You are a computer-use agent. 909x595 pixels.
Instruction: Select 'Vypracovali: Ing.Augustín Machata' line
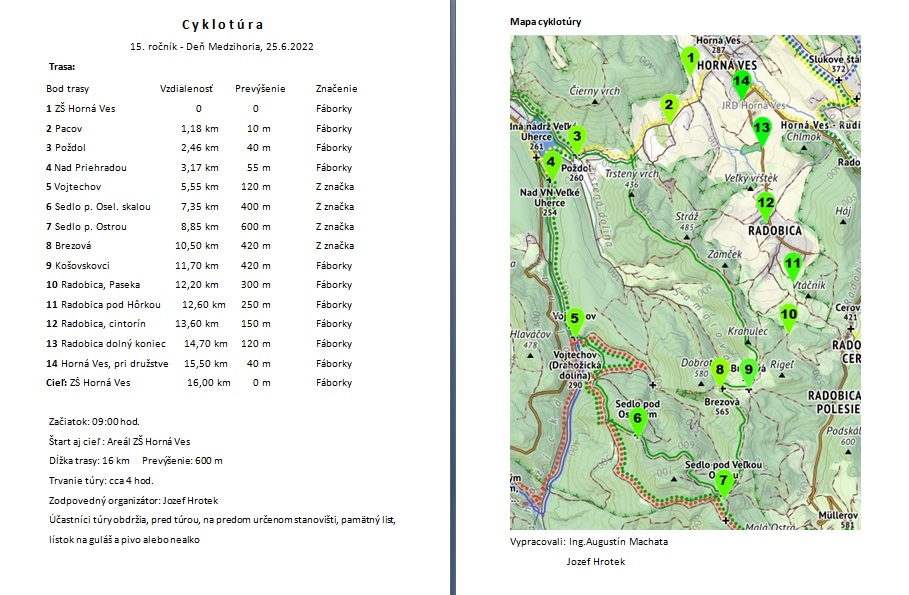pos(589,542)
